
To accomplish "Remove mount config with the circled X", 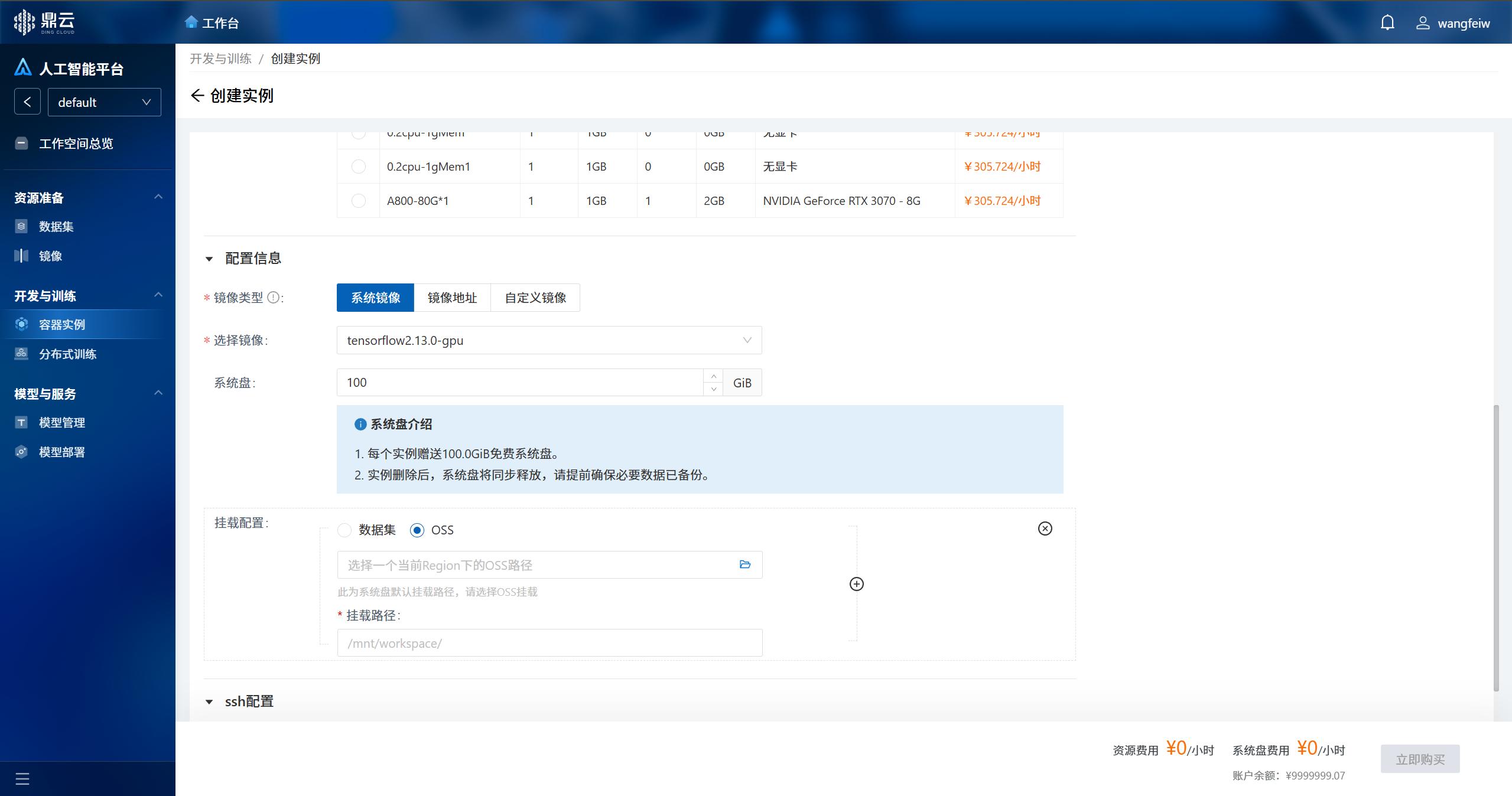I will (x=1045, y=529).
